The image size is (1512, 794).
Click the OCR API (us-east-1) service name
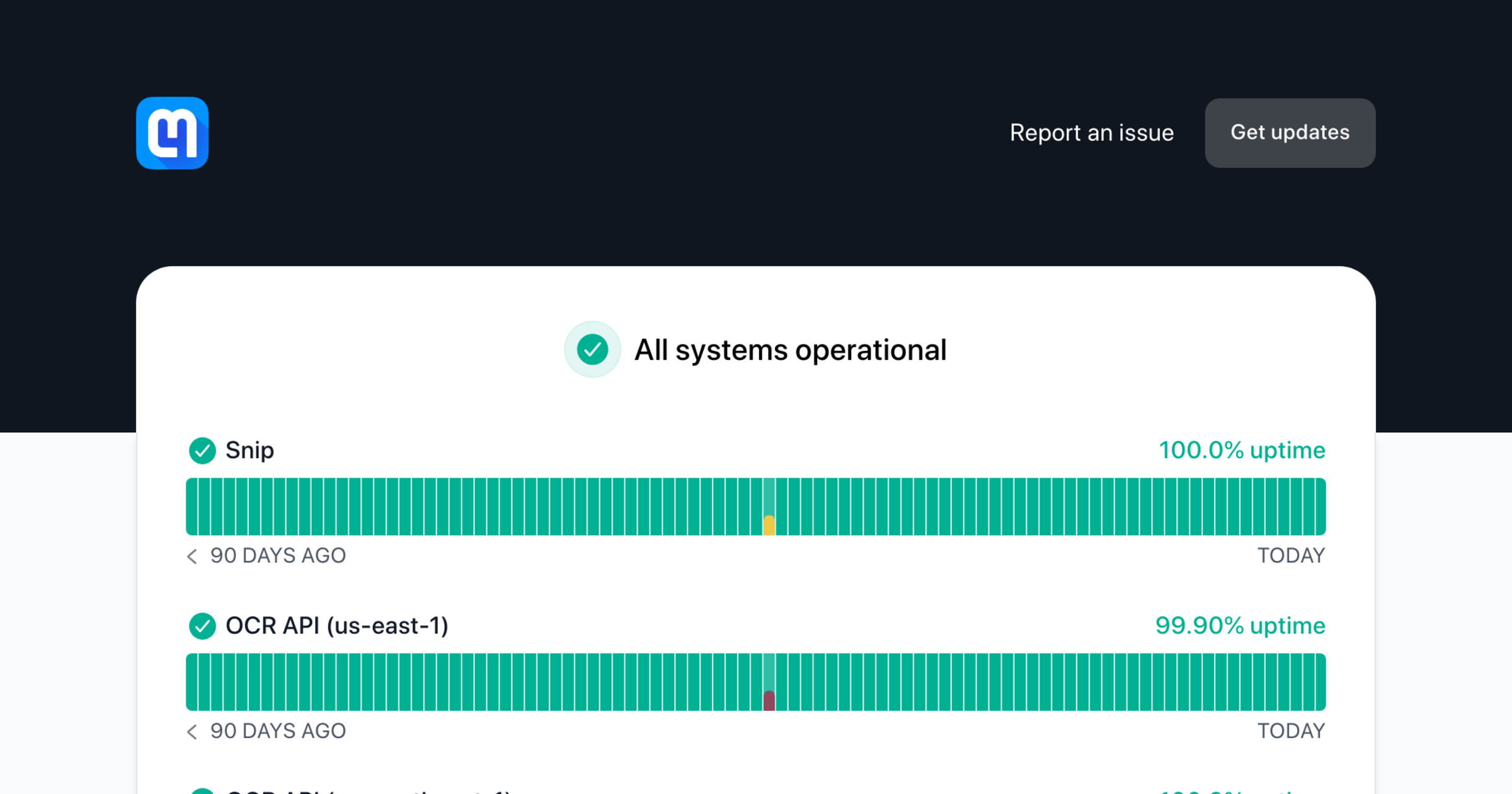[x=336, y=626]
